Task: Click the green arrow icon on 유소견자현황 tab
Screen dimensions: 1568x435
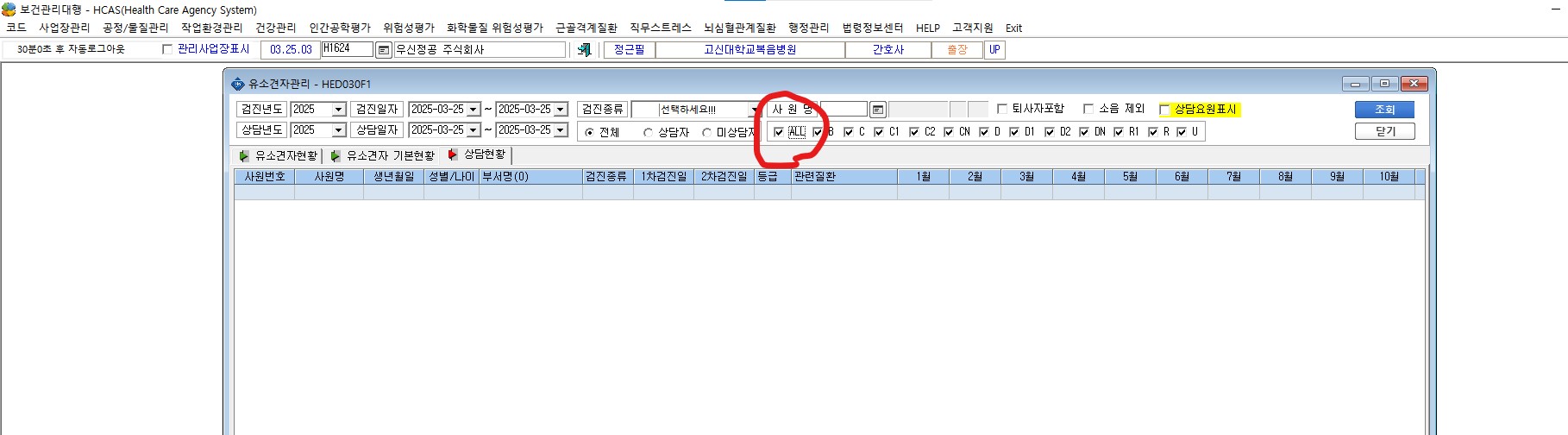Action: (x=244, y=156)
